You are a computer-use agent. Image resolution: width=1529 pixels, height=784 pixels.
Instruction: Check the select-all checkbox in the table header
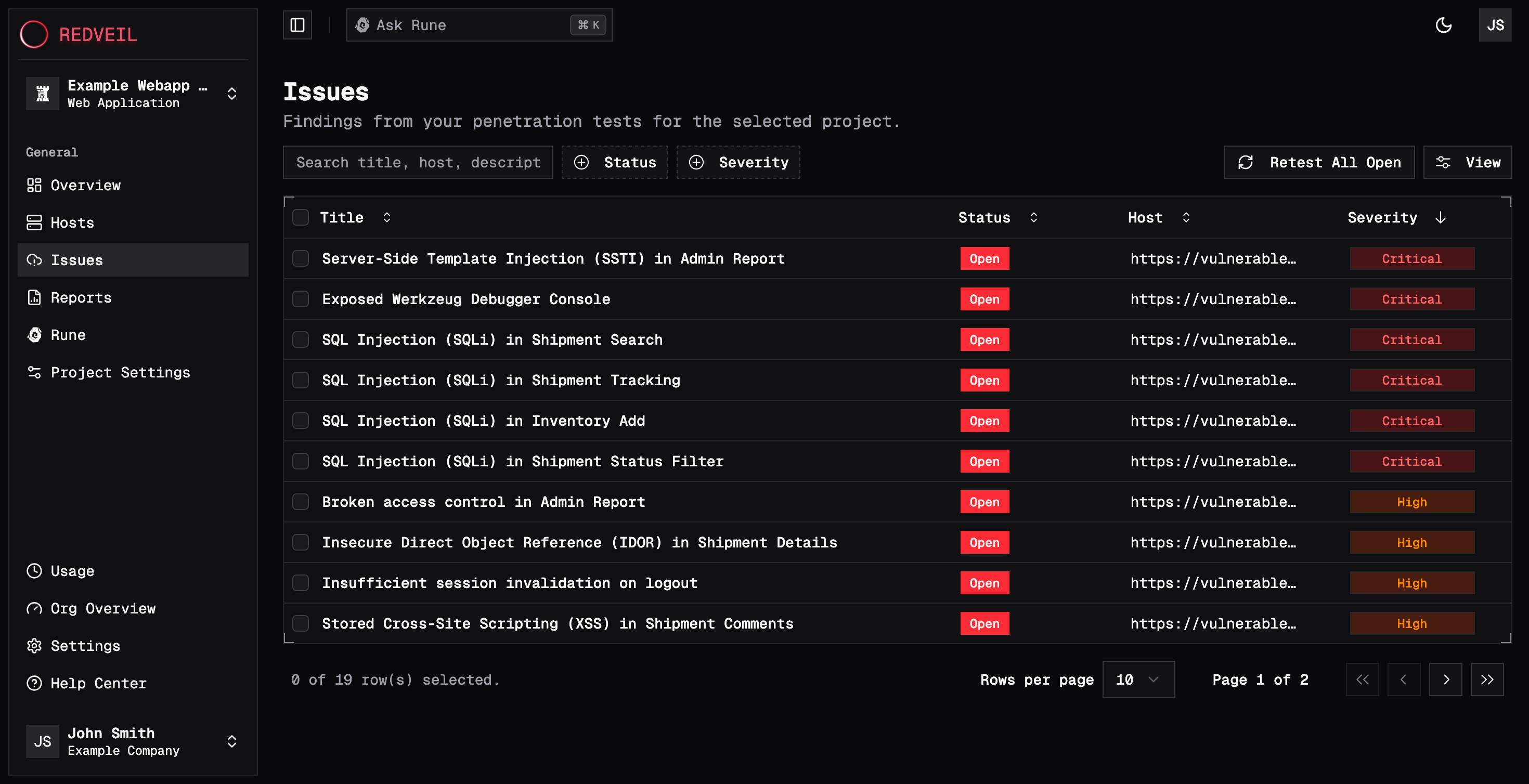point(301,217)
